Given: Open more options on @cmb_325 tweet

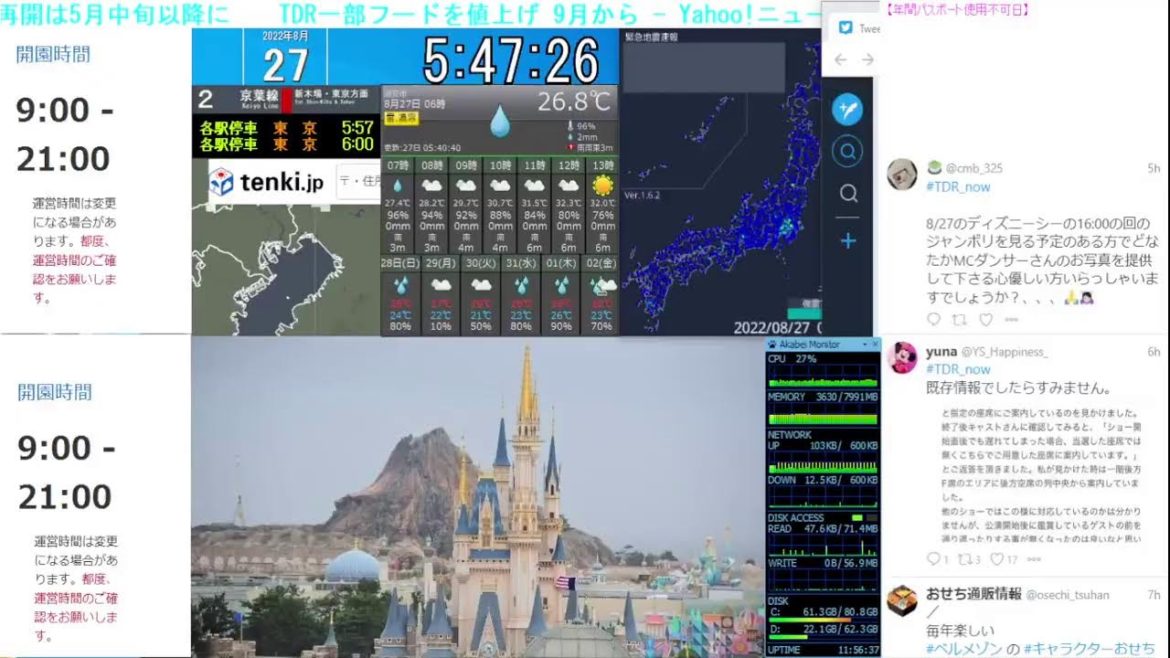Looking at the screenshot, I should click(1012, 319).
